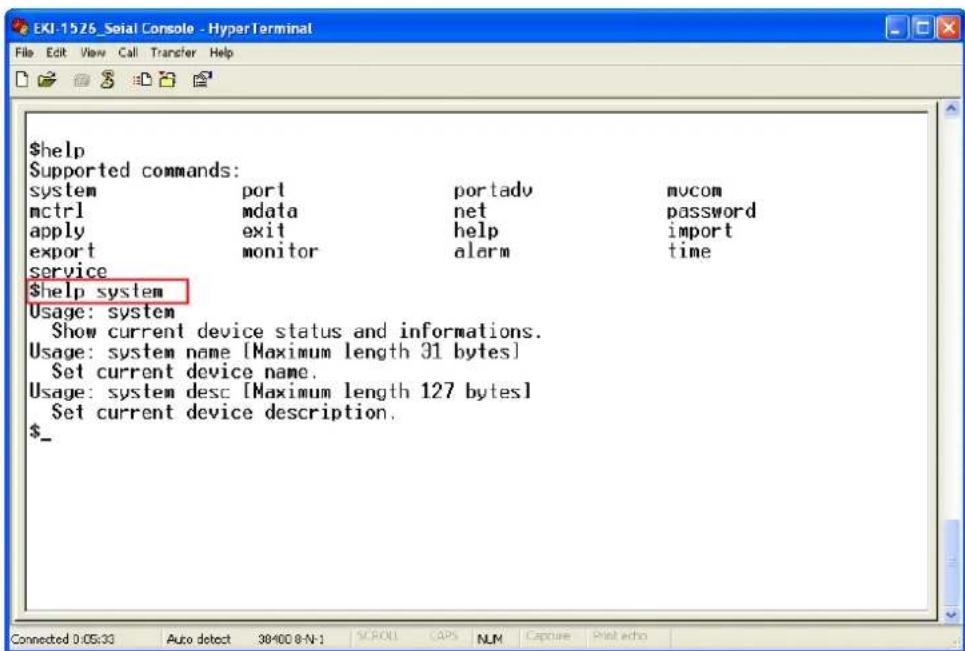Image resolution: width=965 pixels, height=651 pixels.
Task: Open the Help menu
Action: [221, 53]
